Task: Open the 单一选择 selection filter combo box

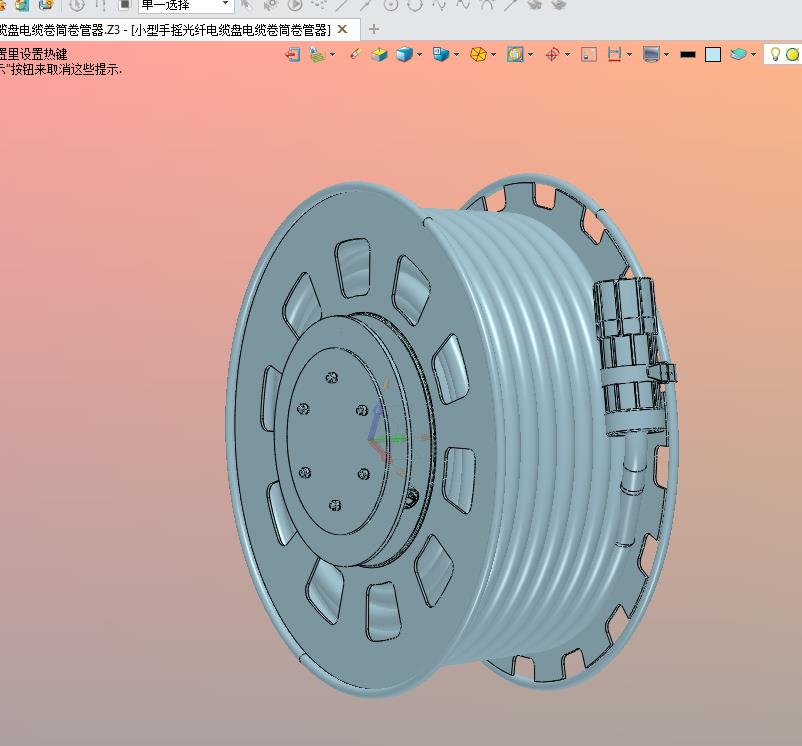Action: tap(186, 6)
